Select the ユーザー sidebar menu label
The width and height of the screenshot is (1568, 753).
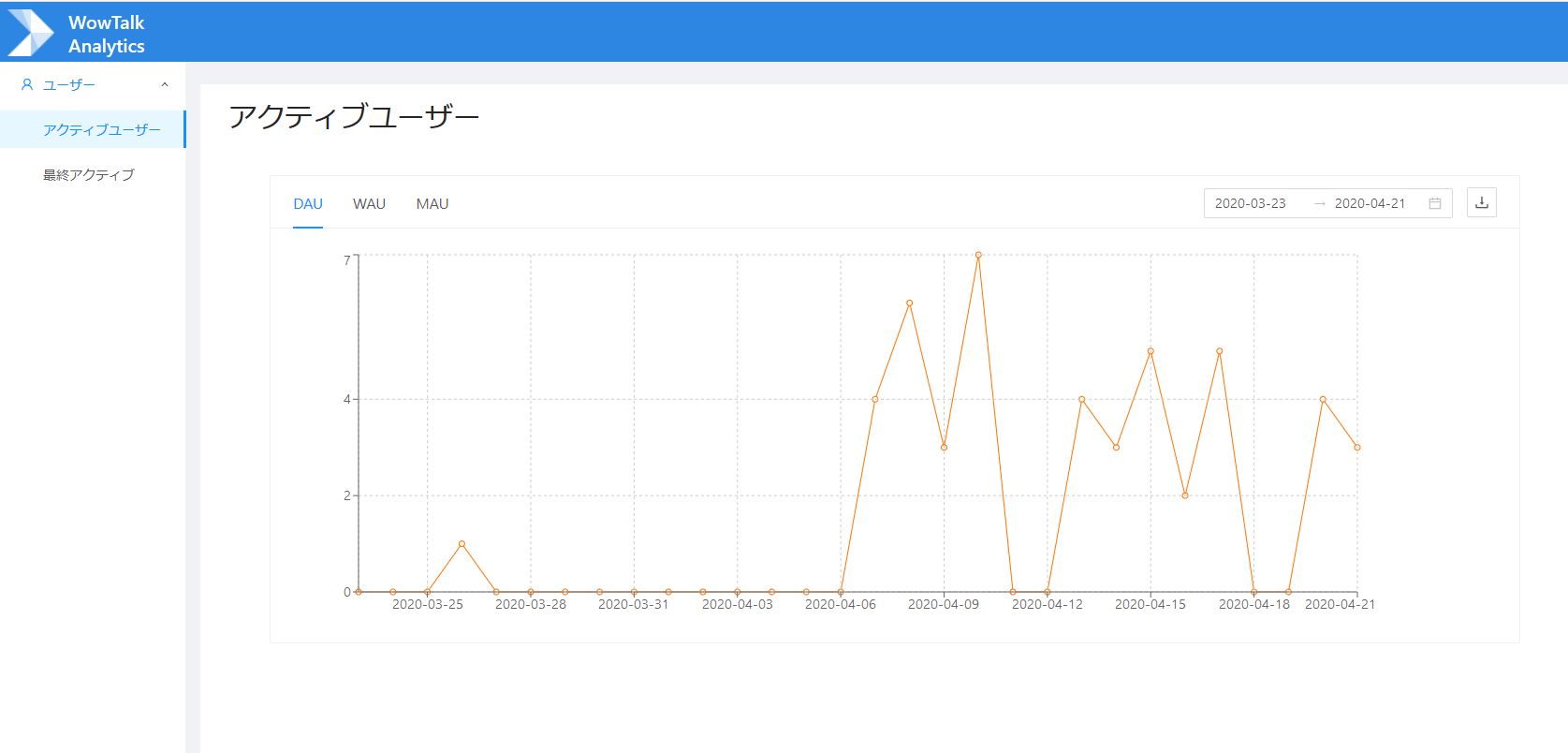click(x=69, y=85)
